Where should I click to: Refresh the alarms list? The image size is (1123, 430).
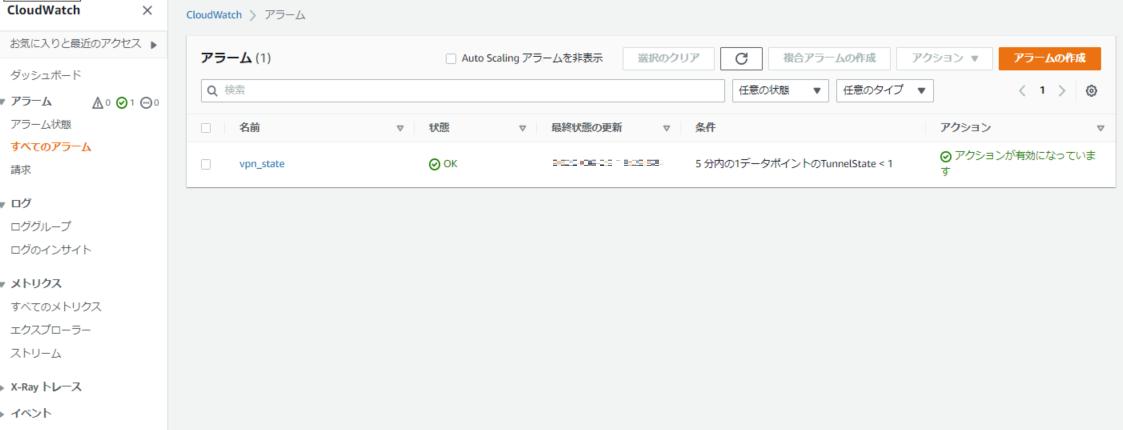tap(742, 59)
